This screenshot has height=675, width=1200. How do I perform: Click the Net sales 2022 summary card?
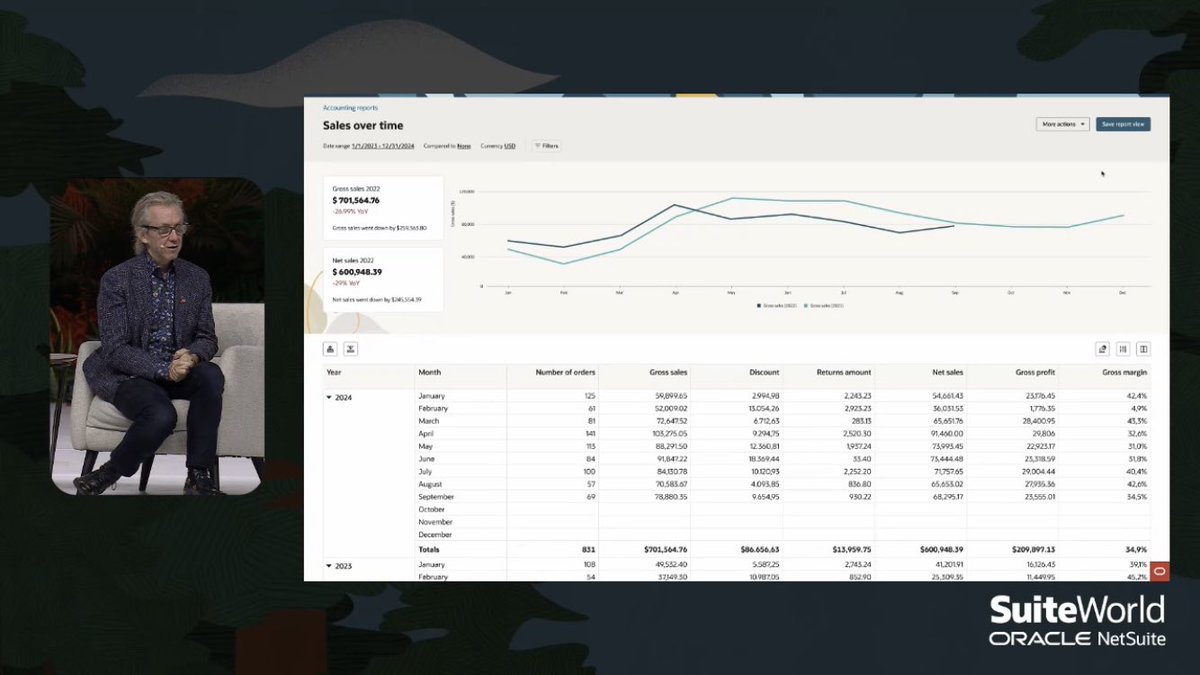383,279
